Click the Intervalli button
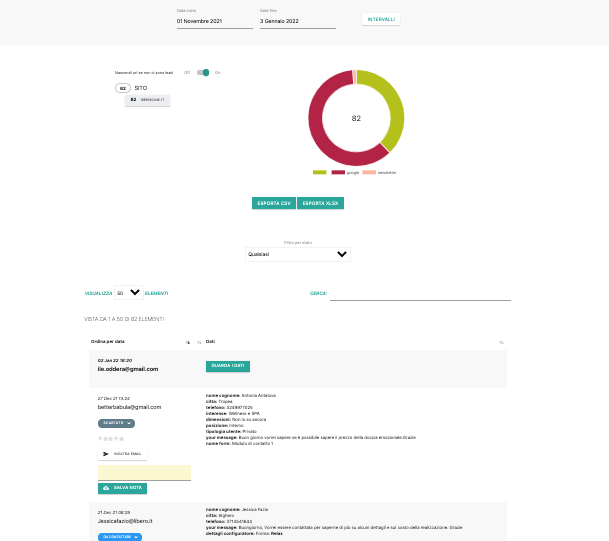 coord(381,19)
